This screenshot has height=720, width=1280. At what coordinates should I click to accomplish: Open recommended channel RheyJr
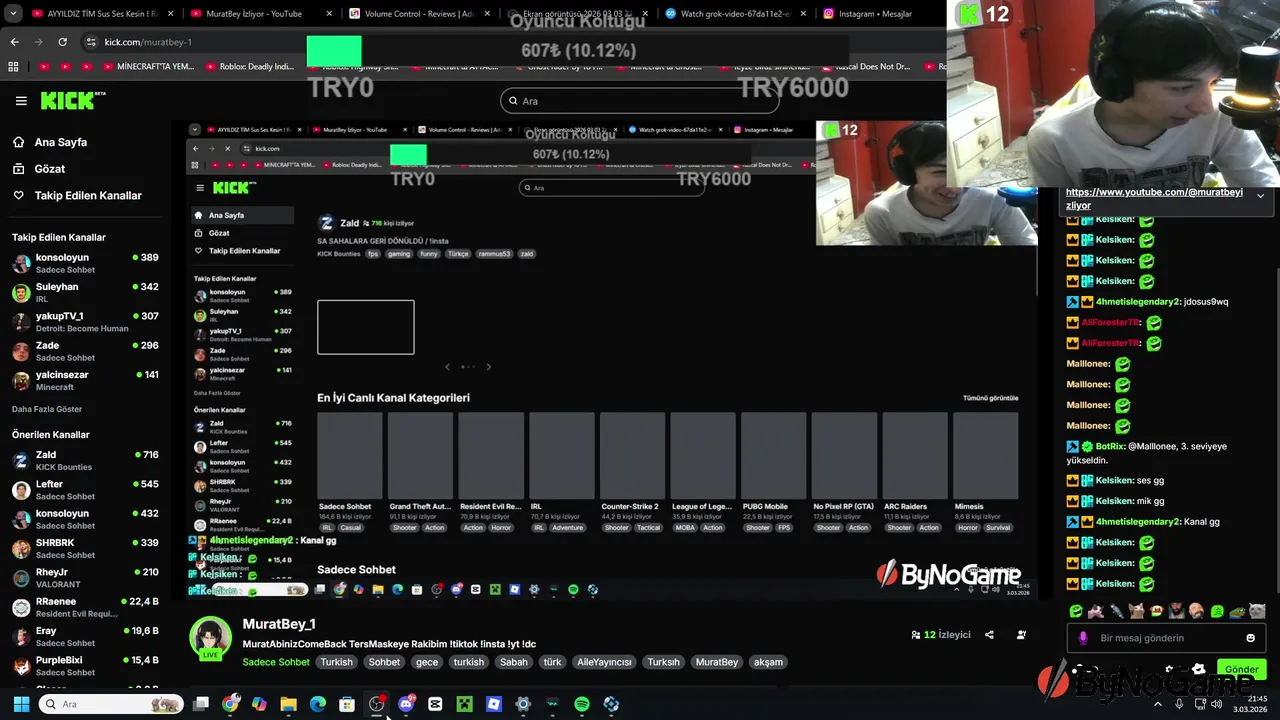(85, 577)
